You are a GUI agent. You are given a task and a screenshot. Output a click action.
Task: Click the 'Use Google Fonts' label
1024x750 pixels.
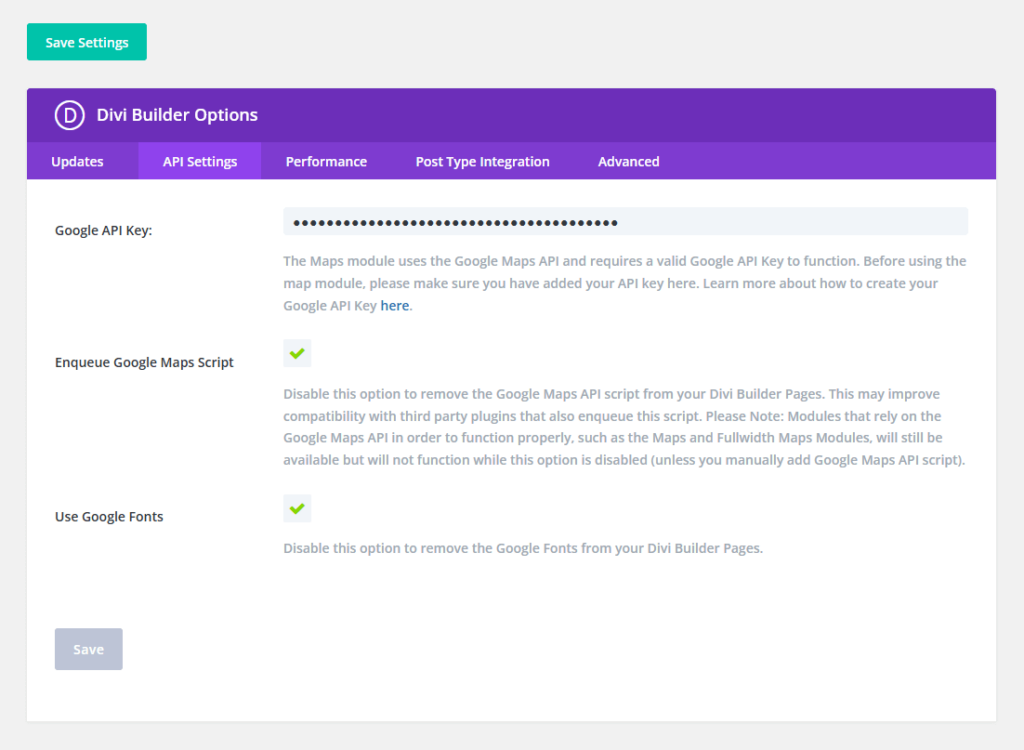click(x=109, y=517)
